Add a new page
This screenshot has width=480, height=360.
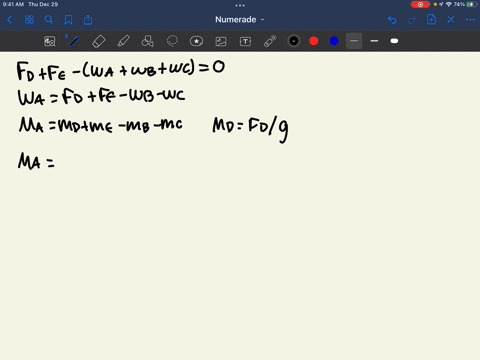click(x=431, y=20)
